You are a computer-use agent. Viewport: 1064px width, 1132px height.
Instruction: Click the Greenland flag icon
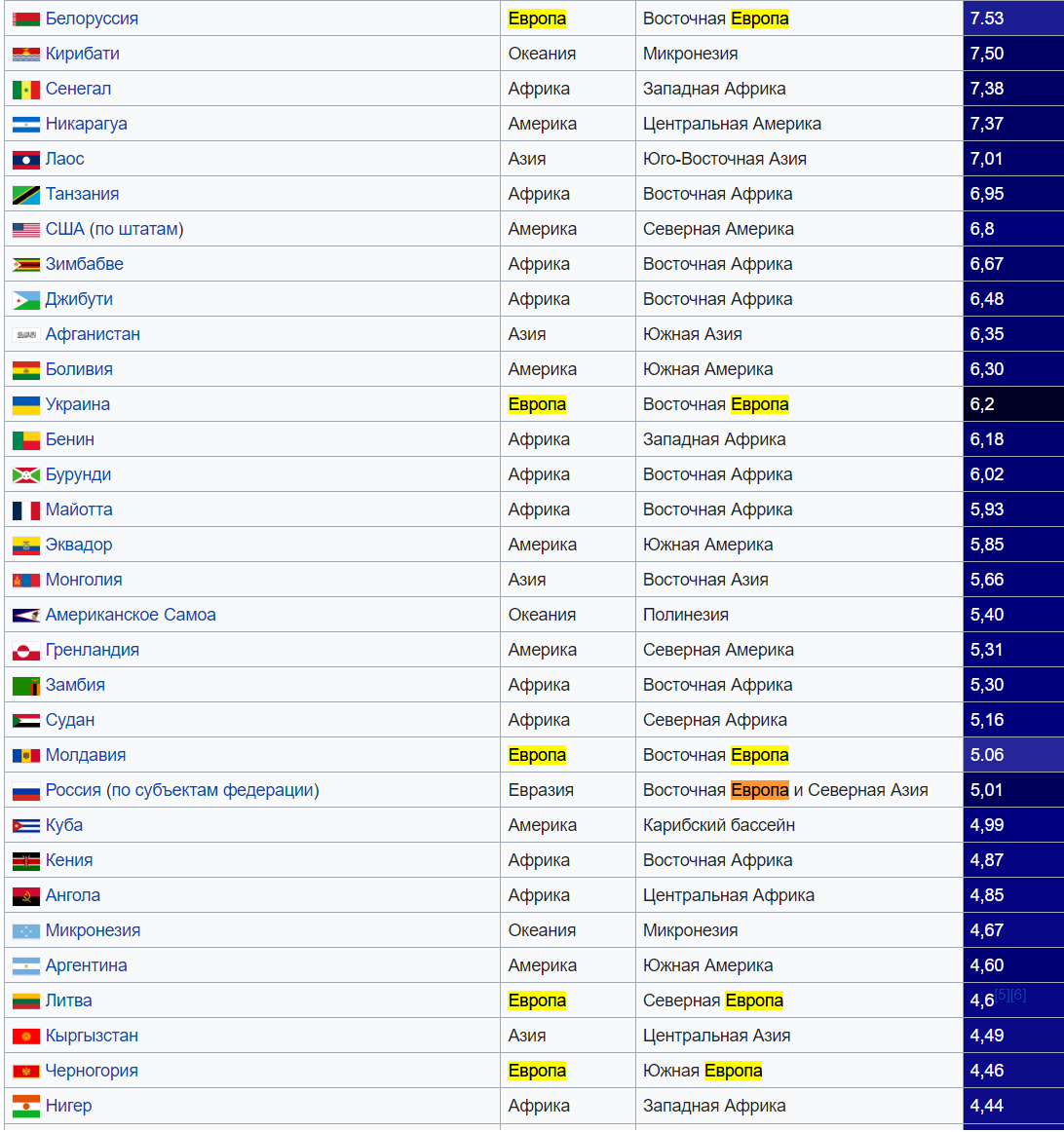pos(26,651)
